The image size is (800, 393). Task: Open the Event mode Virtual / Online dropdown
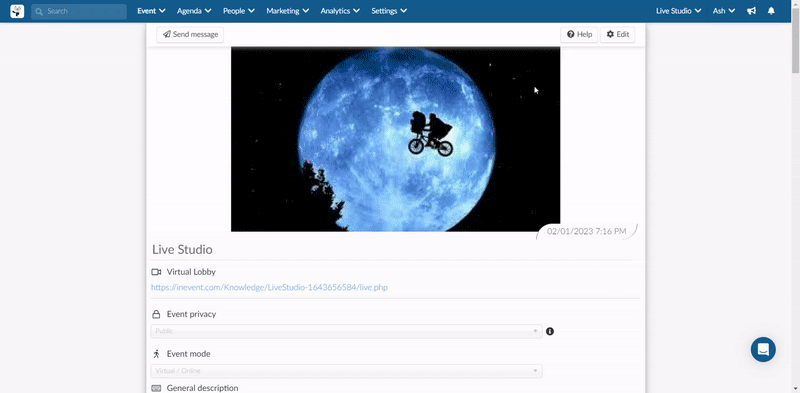click(346, 371)
